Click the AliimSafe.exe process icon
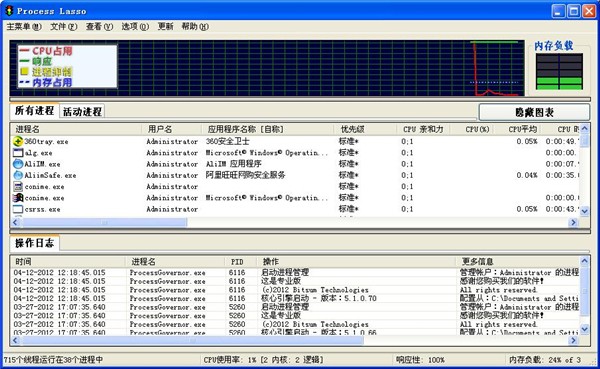Screen dimensions: 600x369 [18, 175]
